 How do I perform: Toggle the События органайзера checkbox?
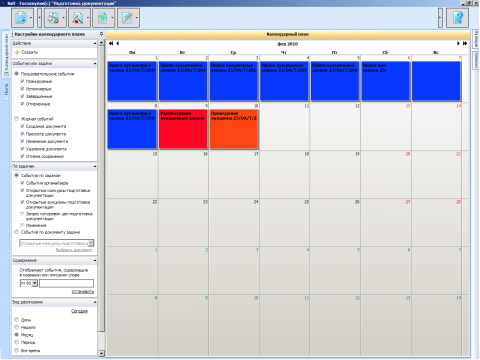(22, 183)
